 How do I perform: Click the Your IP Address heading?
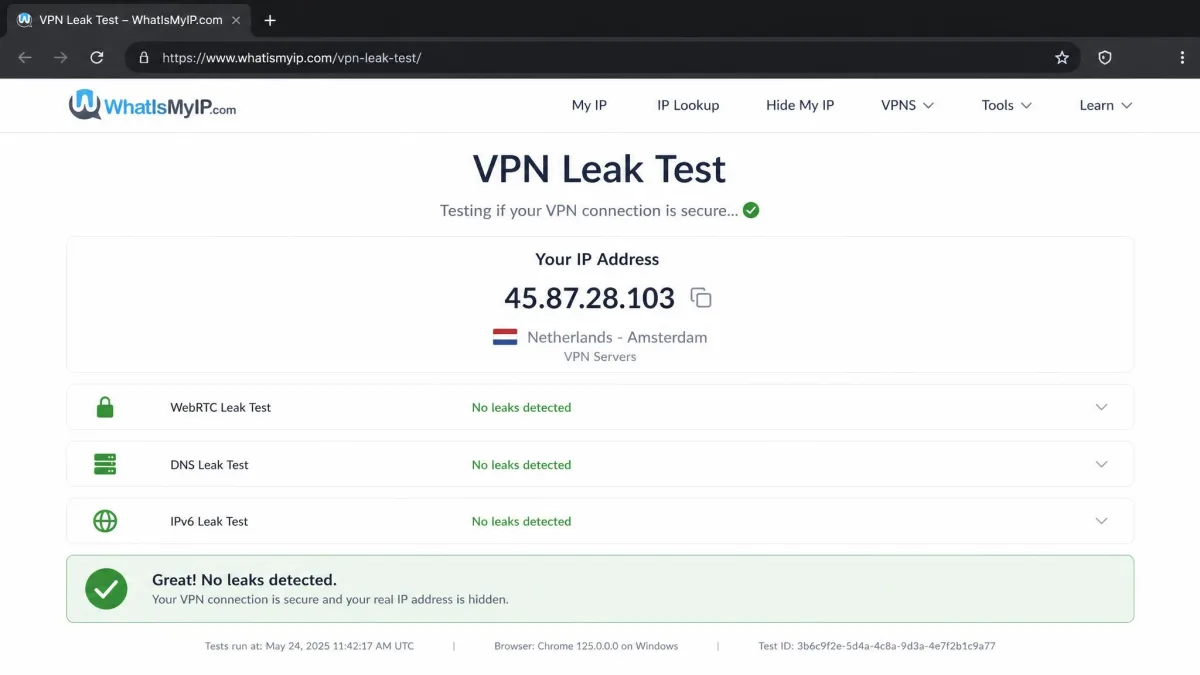coord(597,259)
